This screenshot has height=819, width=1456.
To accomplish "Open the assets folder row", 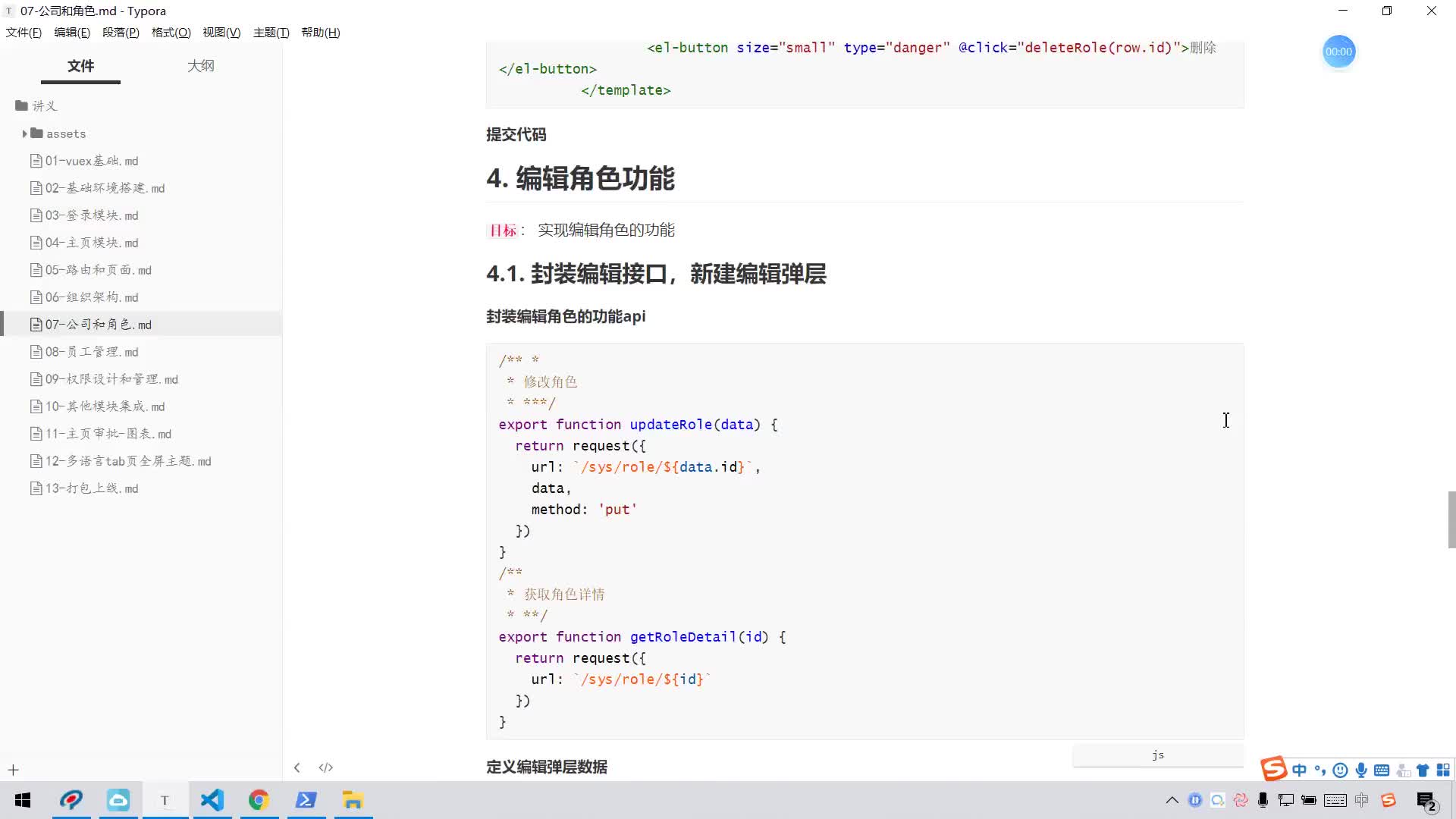I will click(141, 133).
